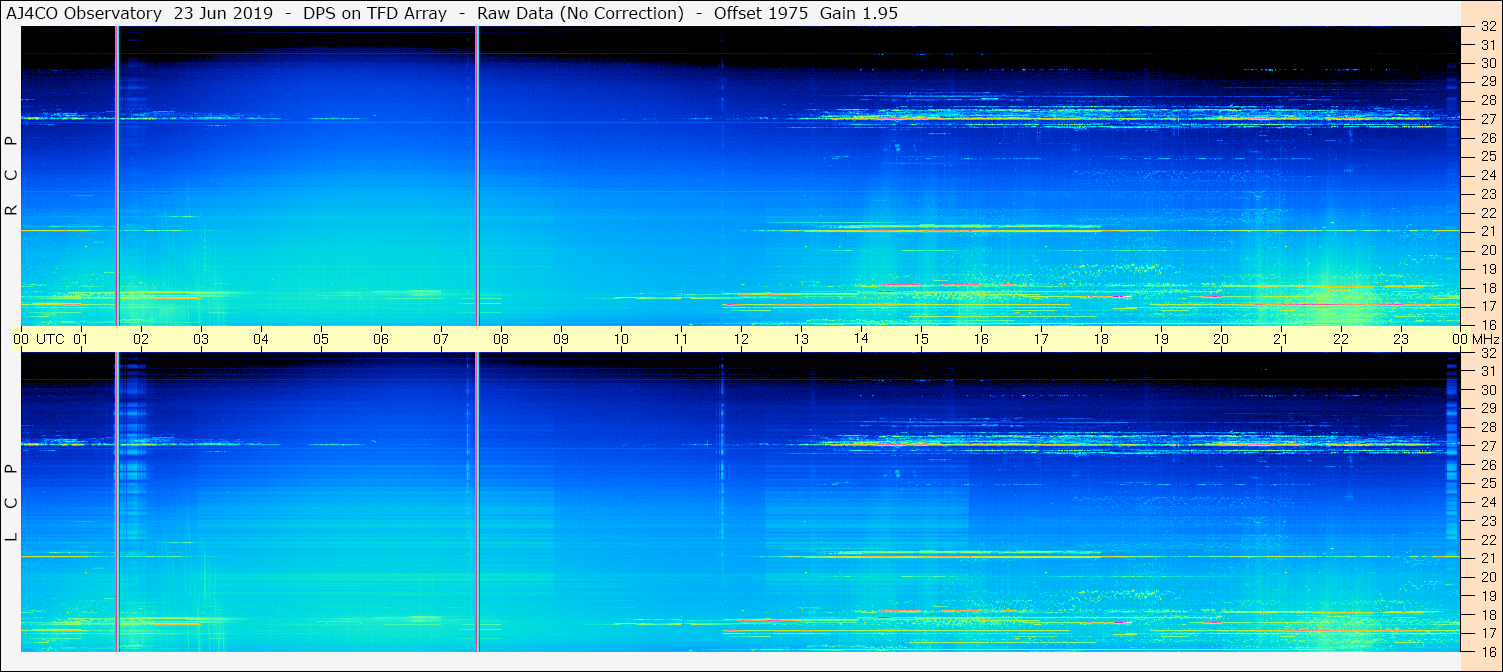Click the 23 hour tick label
Image resolution: width=1503 pixels, height=672 pixels.
click(1401, 339)
